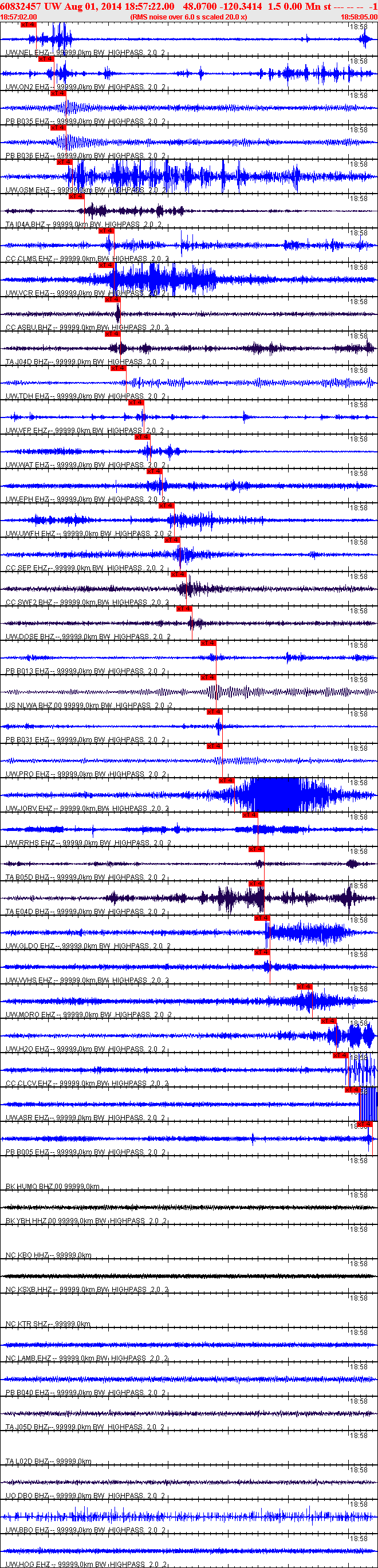This screenshot has width=378, height=1568.
Task: Select the UW.NEL EHZ station label
Action: 27,53
